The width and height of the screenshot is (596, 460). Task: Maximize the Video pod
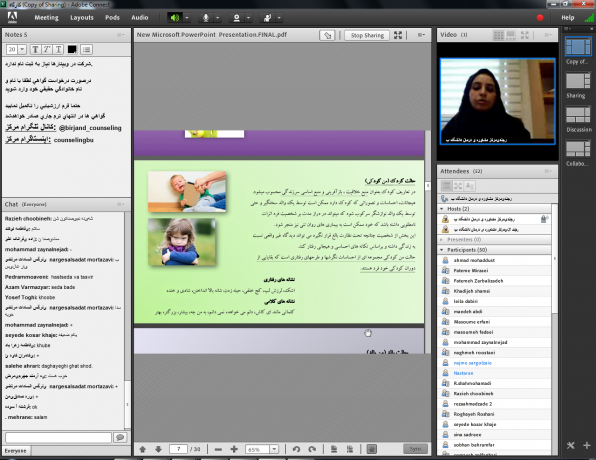click(525, 35)
